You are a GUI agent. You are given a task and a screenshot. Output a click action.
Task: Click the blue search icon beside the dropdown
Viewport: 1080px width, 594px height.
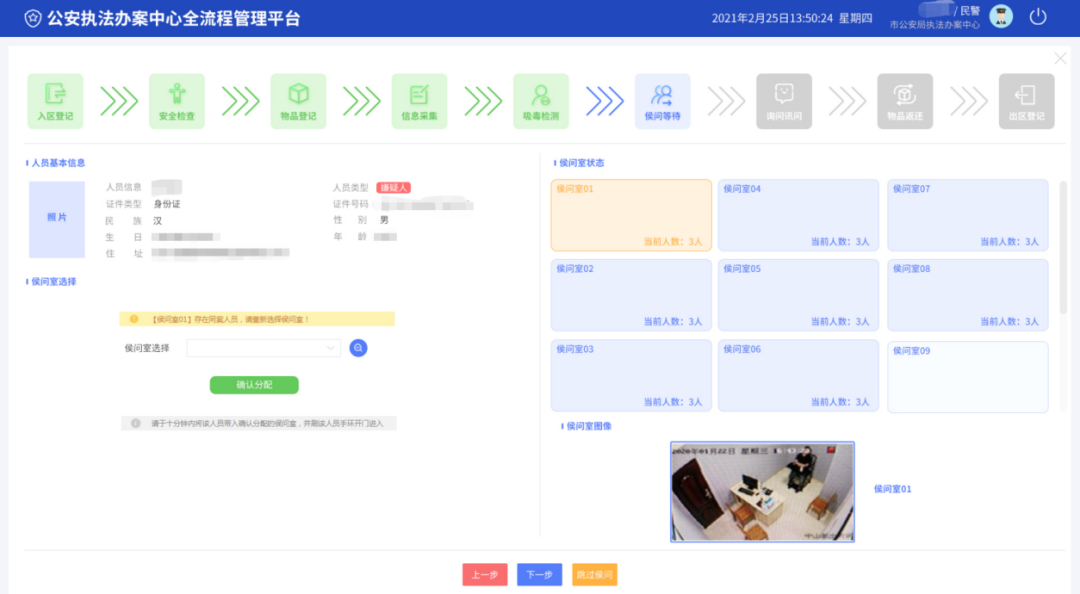pos(358,348)
